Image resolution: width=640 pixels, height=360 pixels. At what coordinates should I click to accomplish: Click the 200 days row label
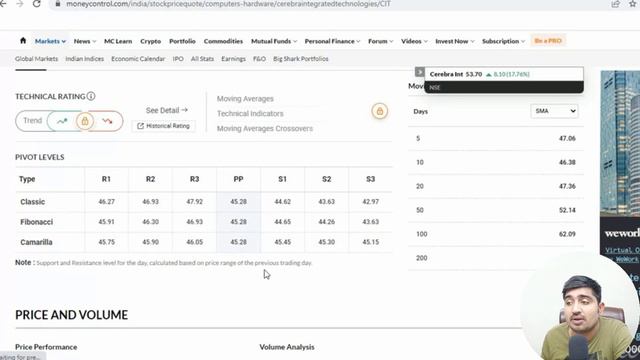point(422,258)
